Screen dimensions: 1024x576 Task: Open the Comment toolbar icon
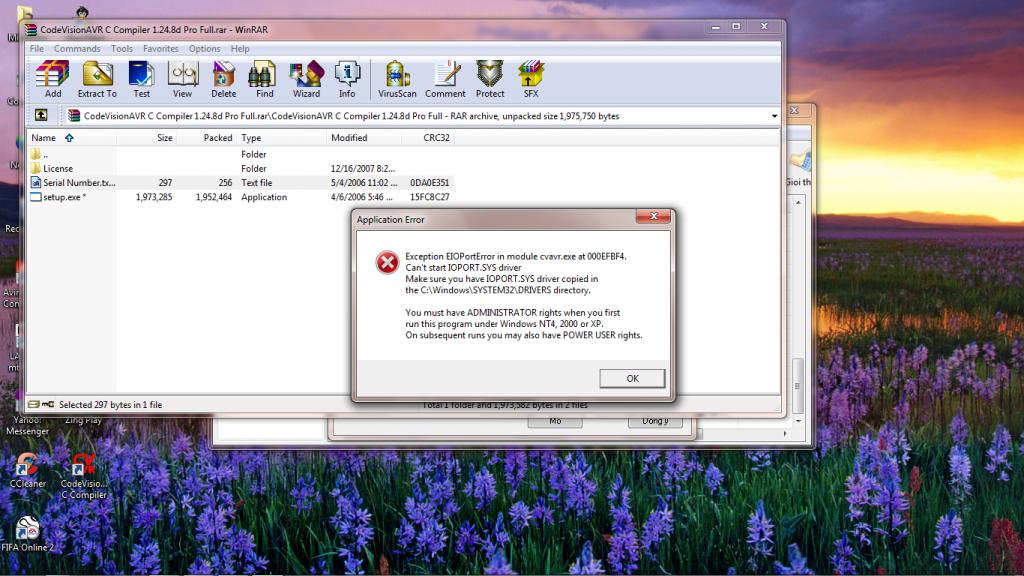coord(445,79)
